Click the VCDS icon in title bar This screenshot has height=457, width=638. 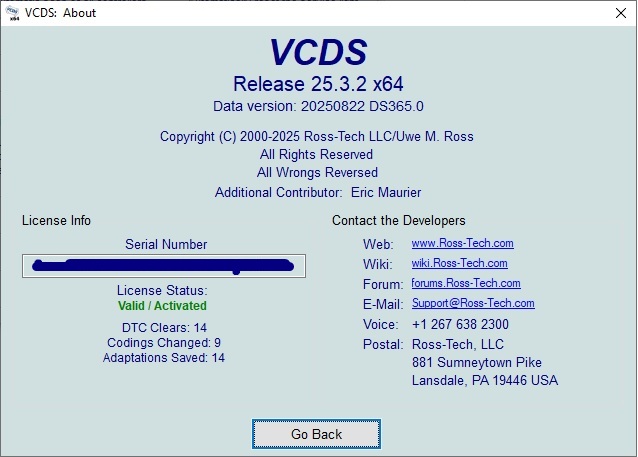coord(13,13)
